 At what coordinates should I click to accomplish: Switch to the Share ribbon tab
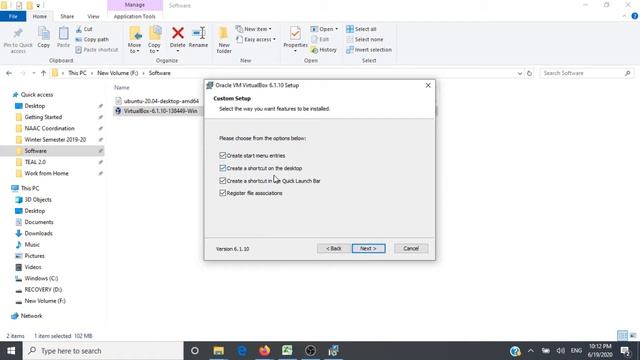pos(67,16)
